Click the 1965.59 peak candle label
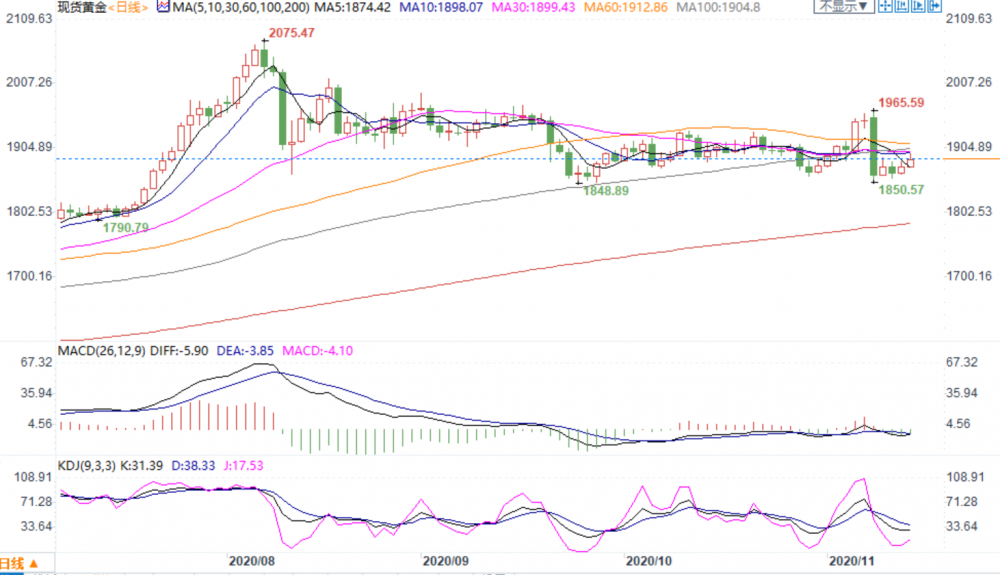The image size is (1000, 575). 901,103
